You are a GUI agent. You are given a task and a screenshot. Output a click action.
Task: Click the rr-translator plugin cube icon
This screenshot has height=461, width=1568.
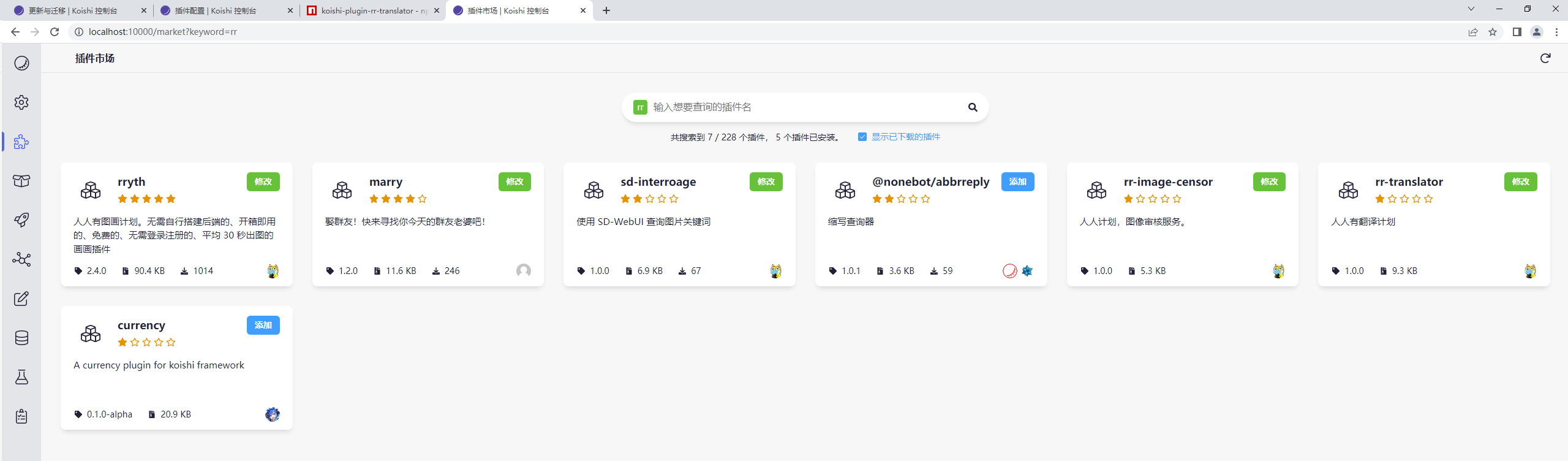coord(1348,190)
